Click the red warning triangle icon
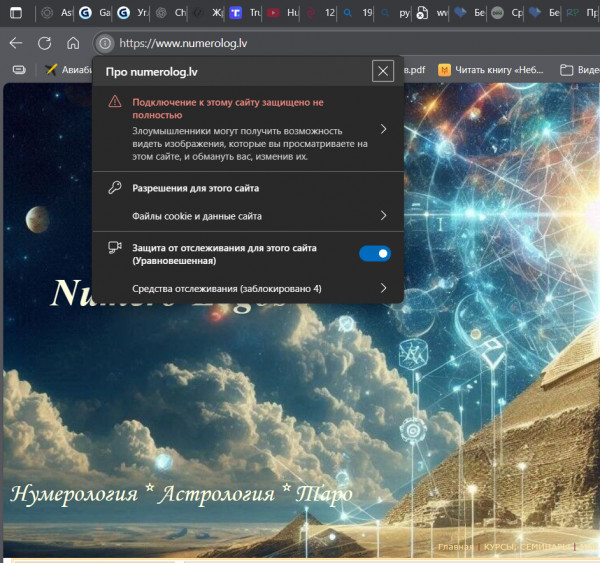Viewport: 600px width, 563px height. coord(115,102)
